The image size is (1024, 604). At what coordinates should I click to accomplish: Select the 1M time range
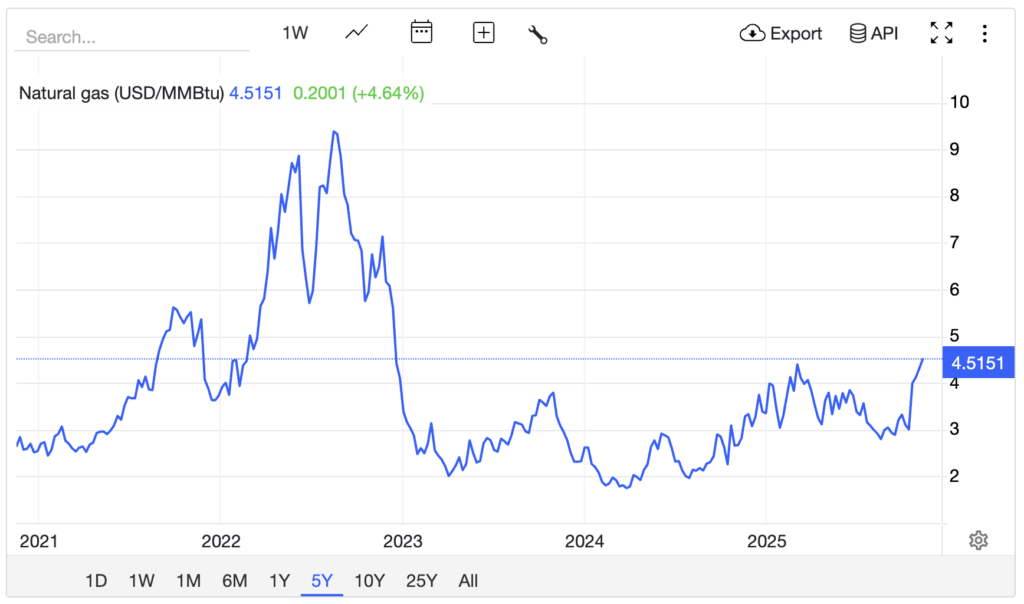tap(188, 581)
